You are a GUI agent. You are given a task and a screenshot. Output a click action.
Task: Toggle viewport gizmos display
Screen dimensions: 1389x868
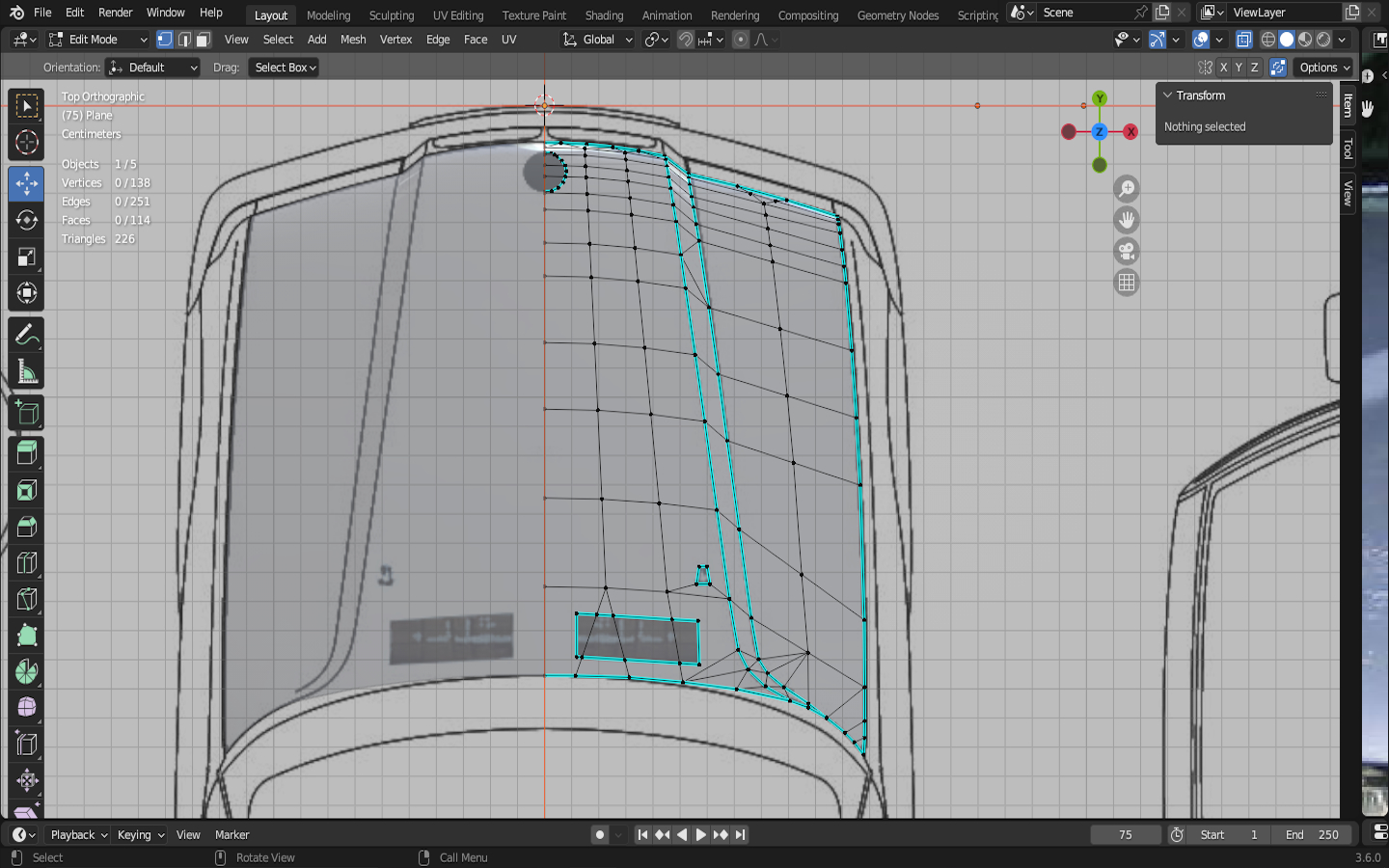(x=1157, y=40)
